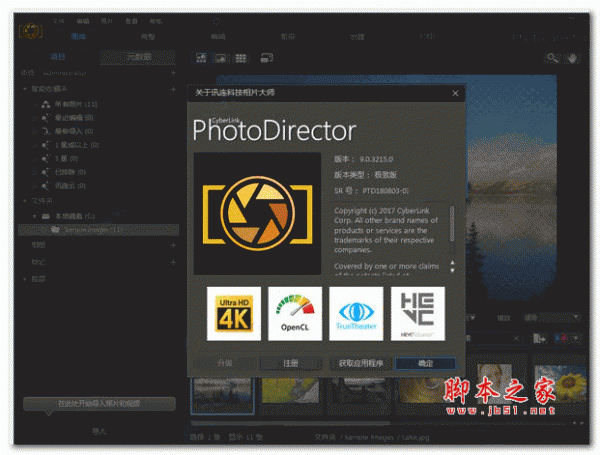
Task: Click the 确定 OK button
Action: click(426, 363)
